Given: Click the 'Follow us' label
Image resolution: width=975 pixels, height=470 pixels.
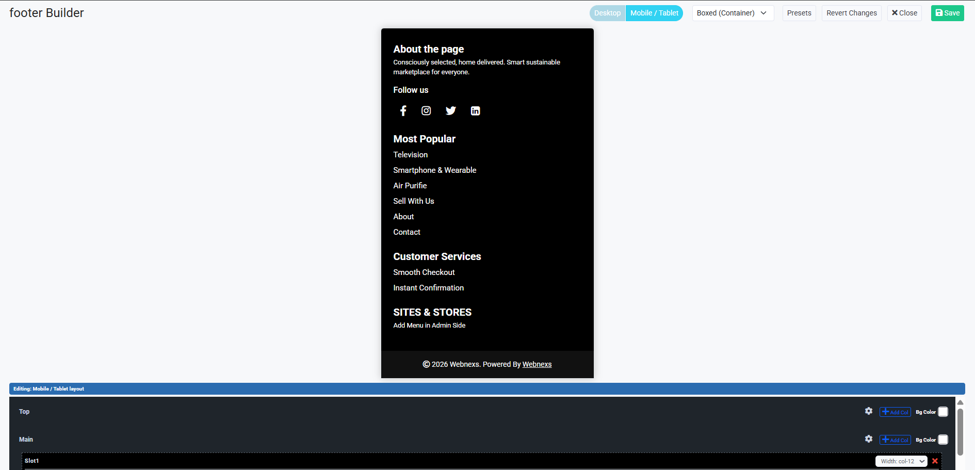Looking at the screenshot, I should (410, 90).
